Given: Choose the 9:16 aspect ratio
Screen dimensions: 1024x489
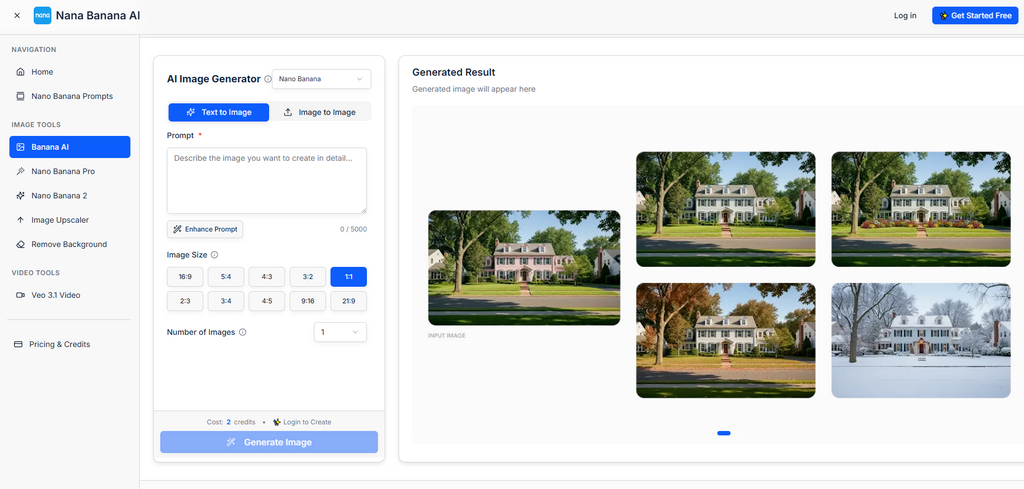Looking at the screenshot, I should 308,301.
